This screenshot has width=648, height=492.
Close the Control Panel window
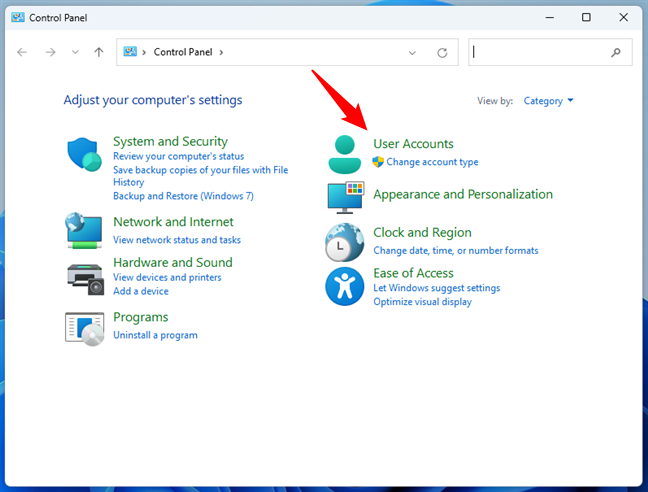(x=623, y=17)
